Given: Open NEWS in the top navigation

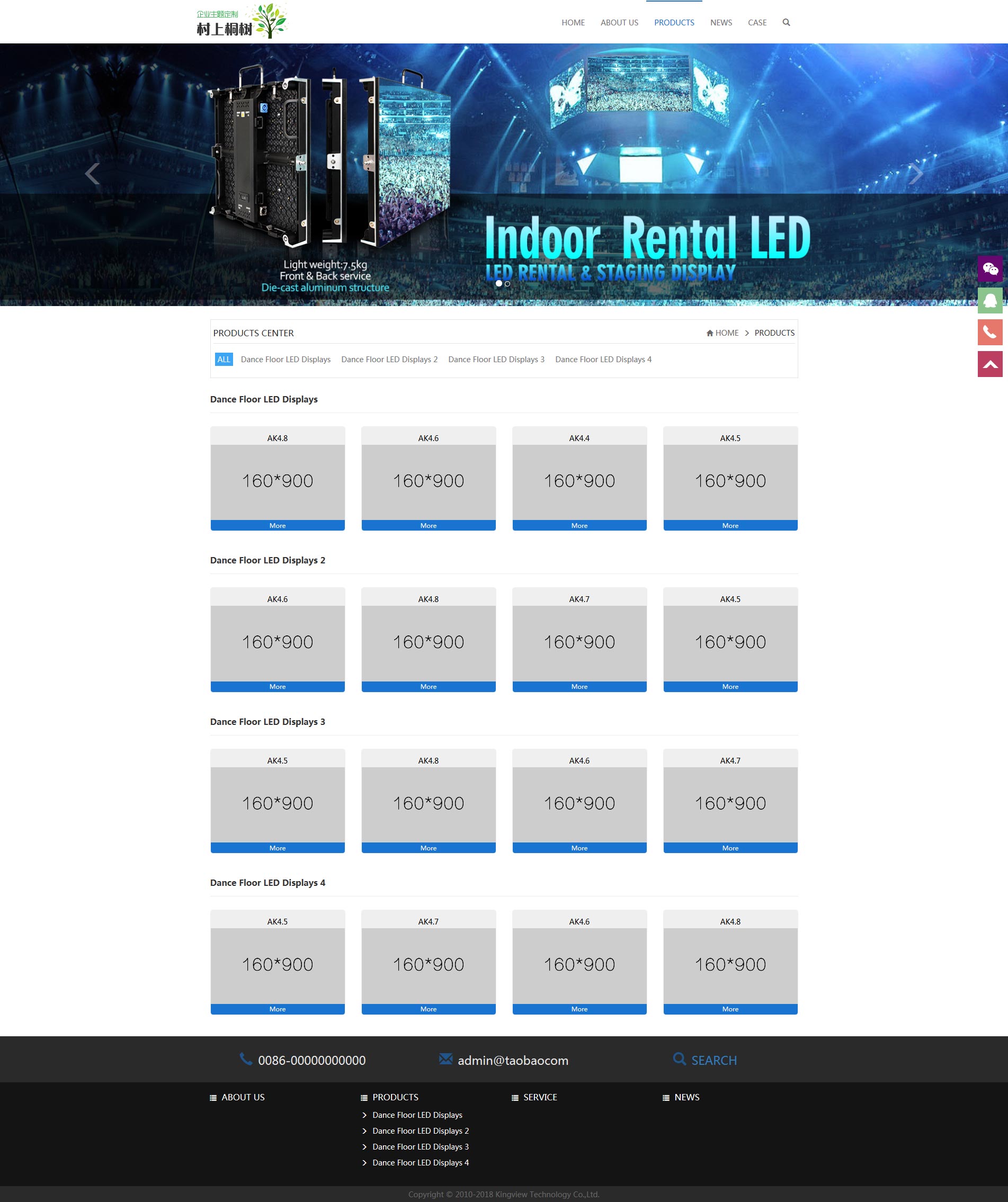Looking at the screenshot, I should tap(721, 22).
